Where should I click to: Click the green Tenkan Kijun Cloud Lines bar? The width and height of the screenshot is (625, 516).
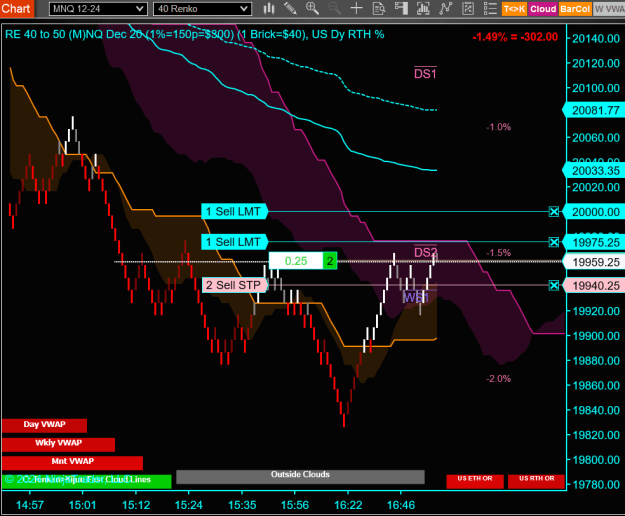click(86, 481)
